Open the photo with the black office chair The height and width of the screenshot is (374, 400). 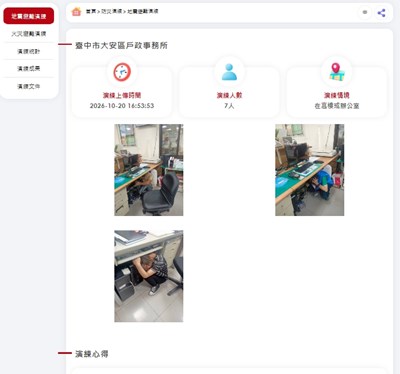[149, 170]
